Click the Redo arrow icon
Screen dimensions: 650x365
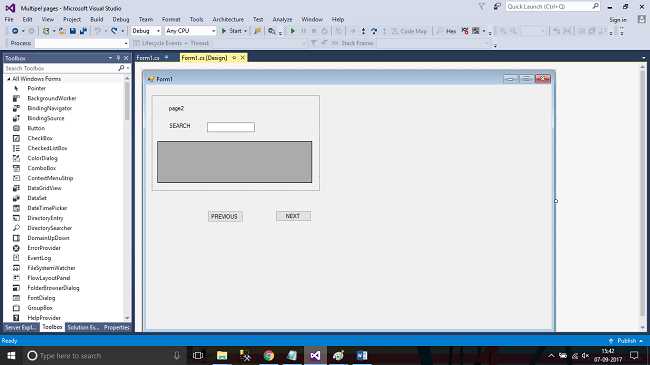click(114, 31)
